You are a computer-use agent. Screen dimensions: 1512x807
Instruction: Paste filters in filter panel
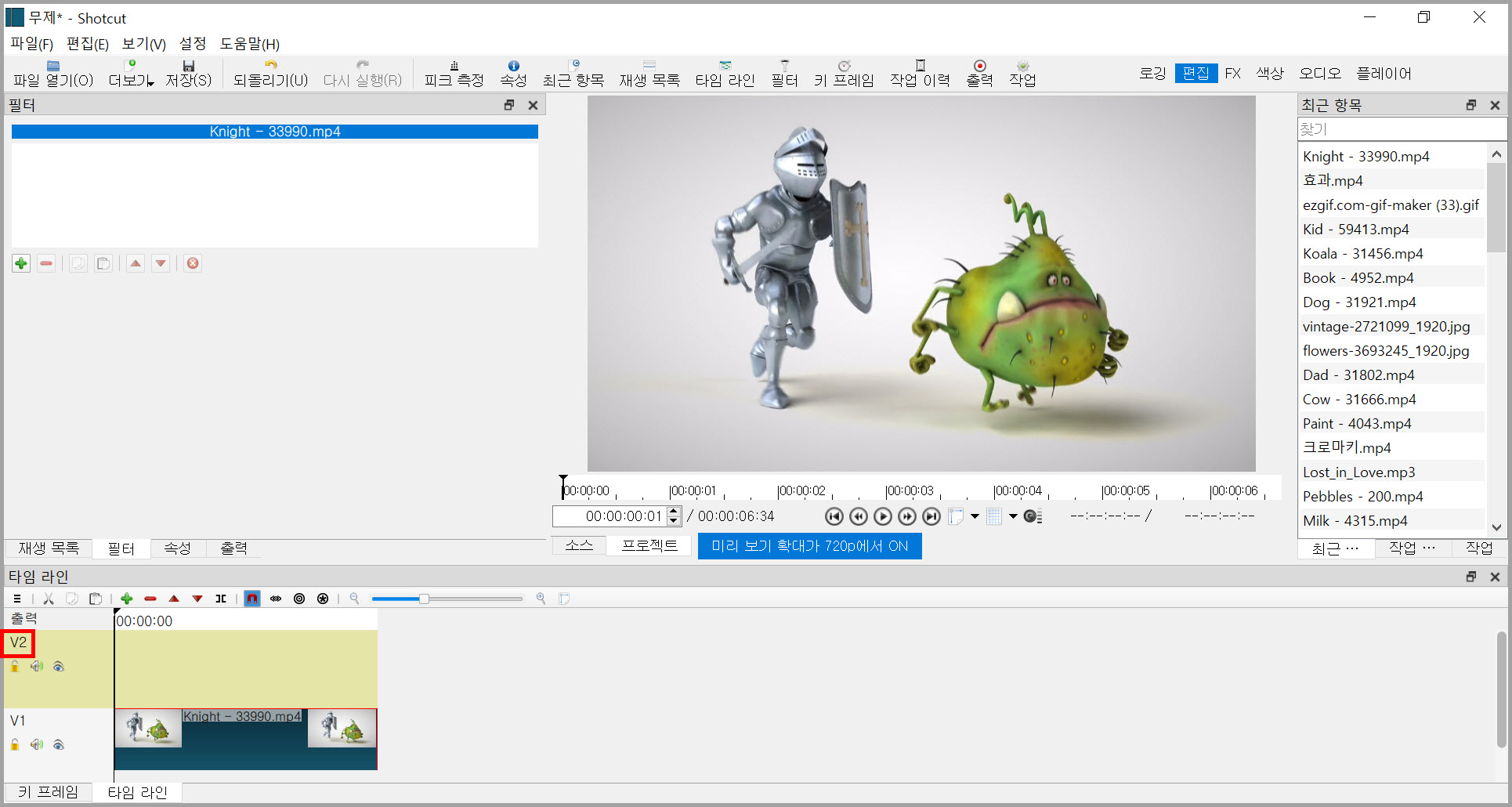(103, 263)
